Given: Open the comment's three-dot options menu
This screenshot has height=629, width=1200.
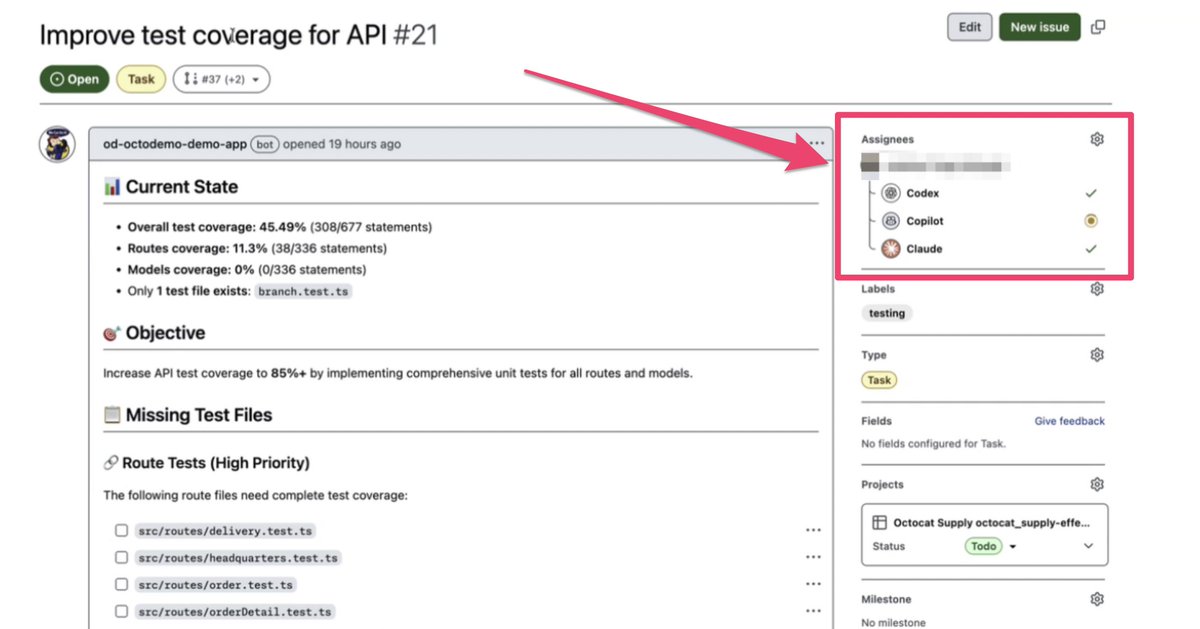Looking at the screenshot, I should click(818, 144).
